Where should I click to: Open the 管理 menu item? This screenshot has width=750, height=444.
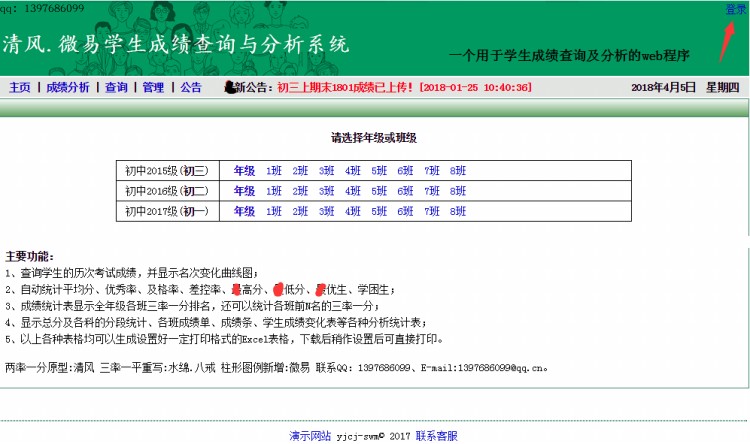coord(153,87)
